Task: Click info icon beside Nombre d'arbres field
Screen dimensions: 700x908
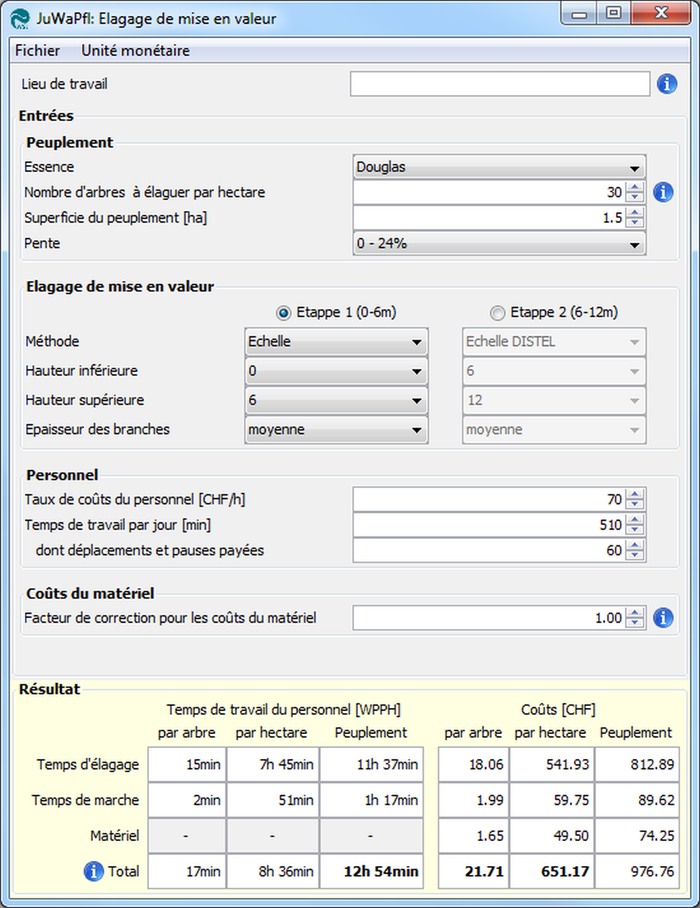Action: (x=662, y=191)
